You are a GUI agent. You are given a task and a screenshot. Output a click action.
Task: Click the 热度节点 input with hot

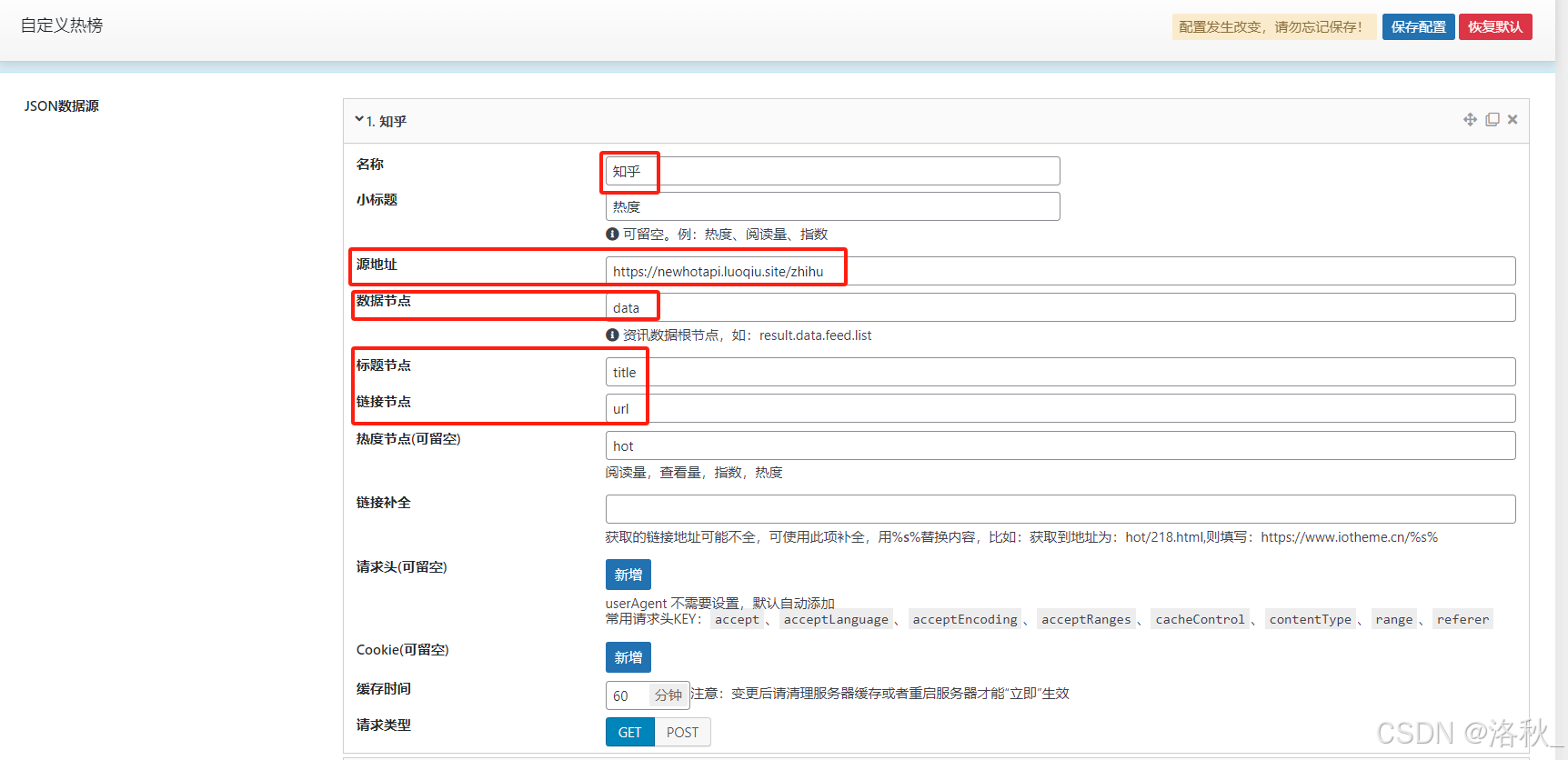click(x=1060, y=445)
